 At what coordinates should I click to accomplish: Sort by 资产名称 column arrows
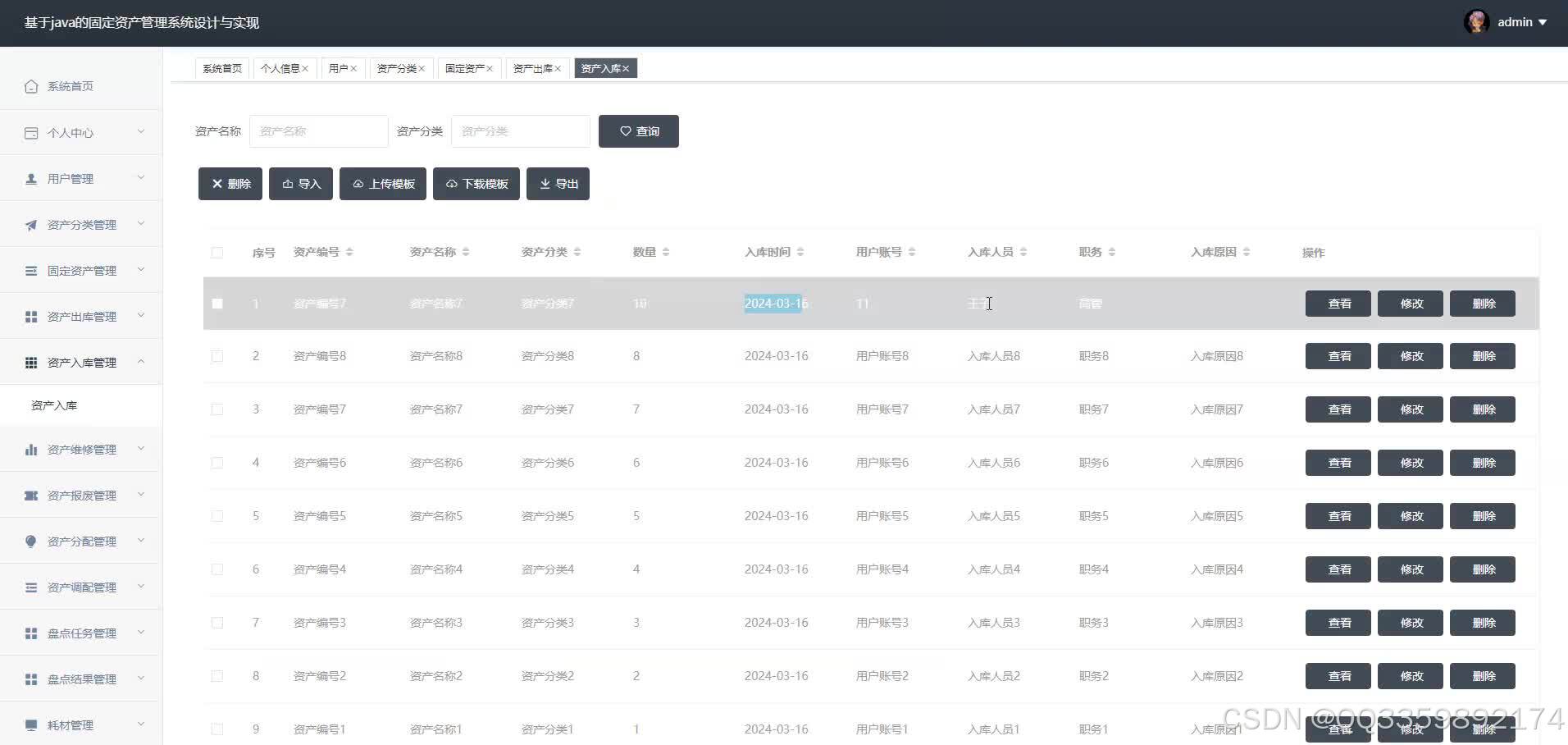click(466, 252)
